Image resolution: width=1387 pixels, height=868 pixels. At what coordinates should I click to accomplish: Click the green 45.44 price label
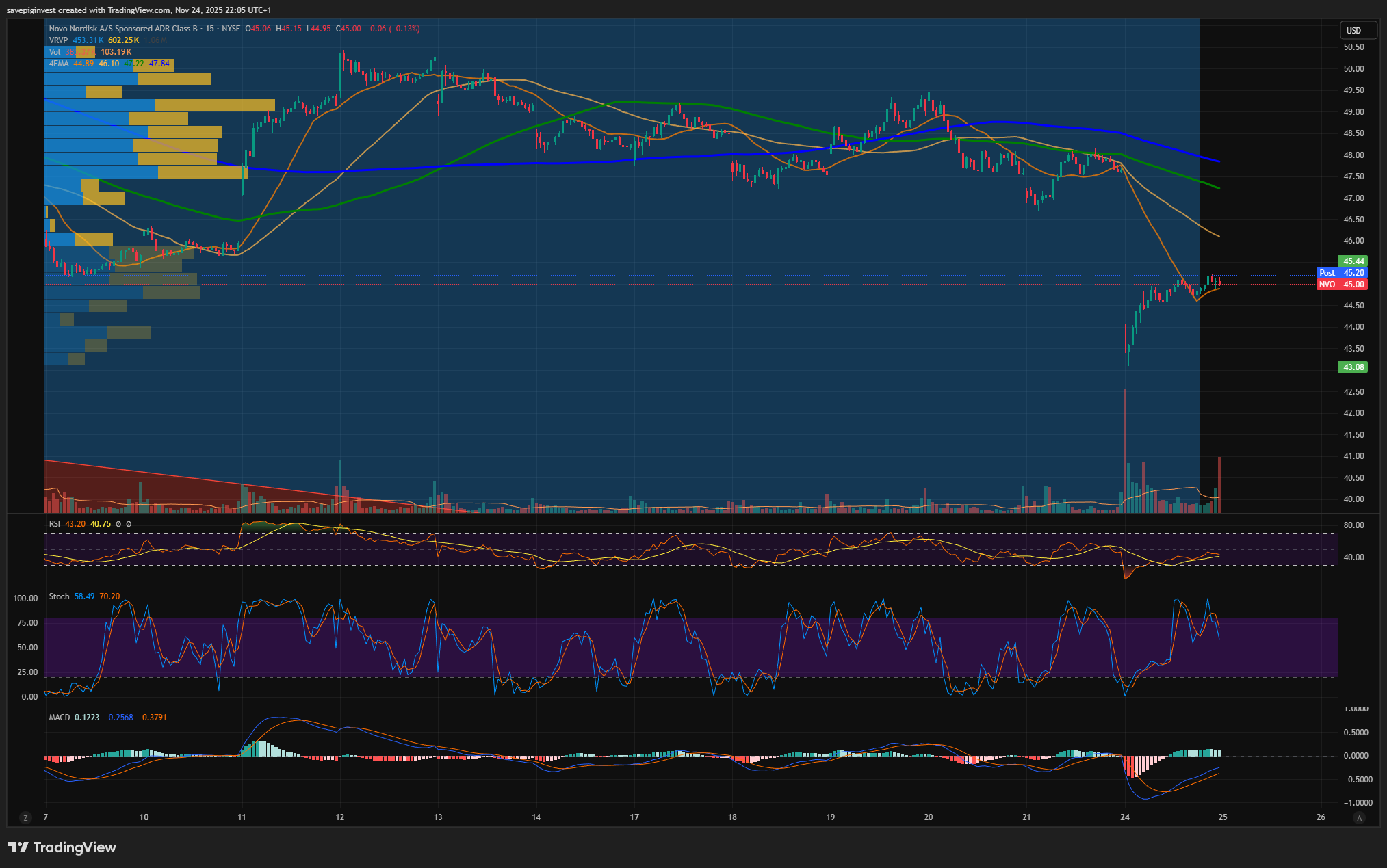coord(1353,261)
